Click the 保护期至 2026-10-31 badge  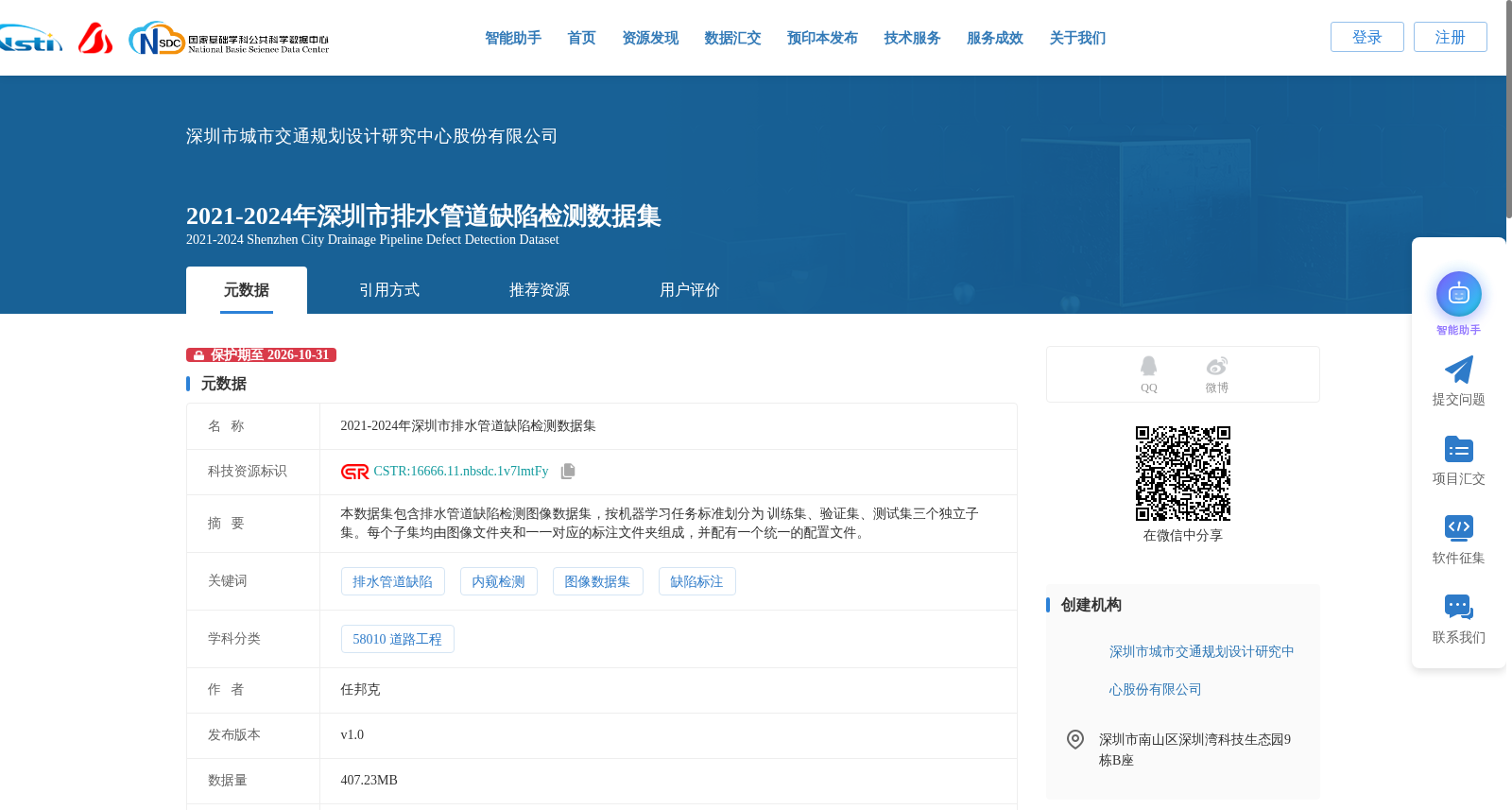261,355
